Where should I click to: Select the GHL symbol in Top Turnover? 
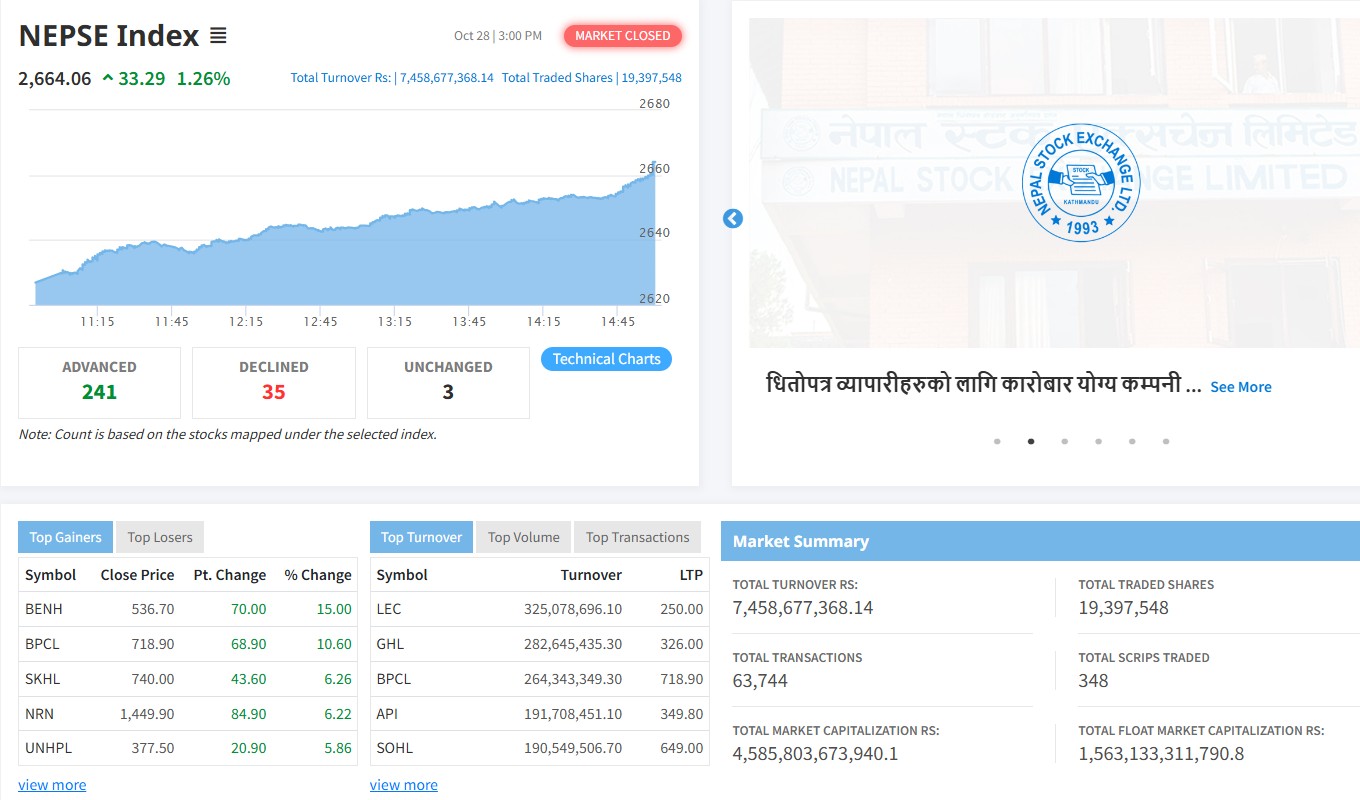tap(390, 644)
